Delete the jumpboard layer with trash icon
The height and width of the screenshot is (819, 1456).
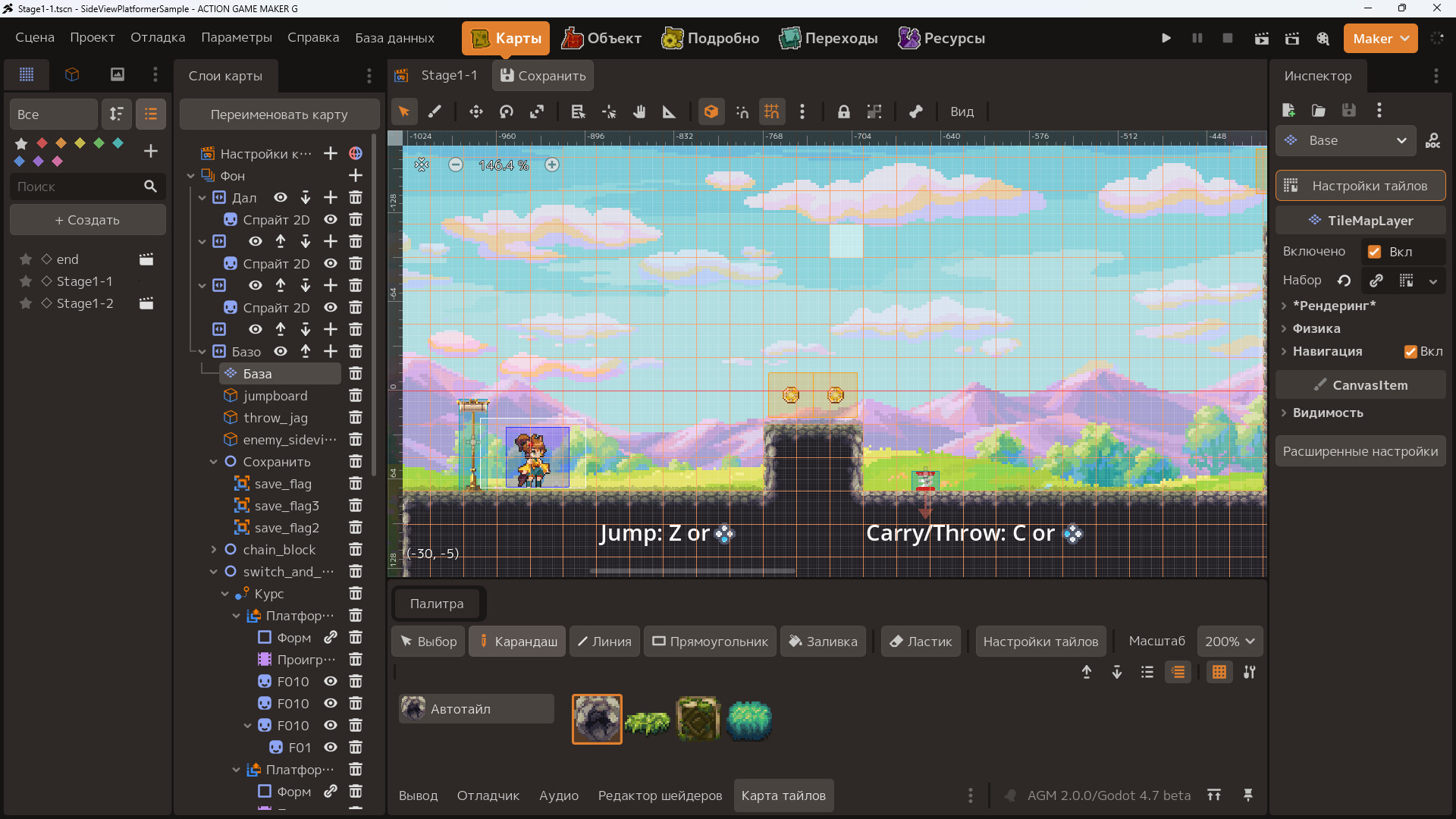355,396
